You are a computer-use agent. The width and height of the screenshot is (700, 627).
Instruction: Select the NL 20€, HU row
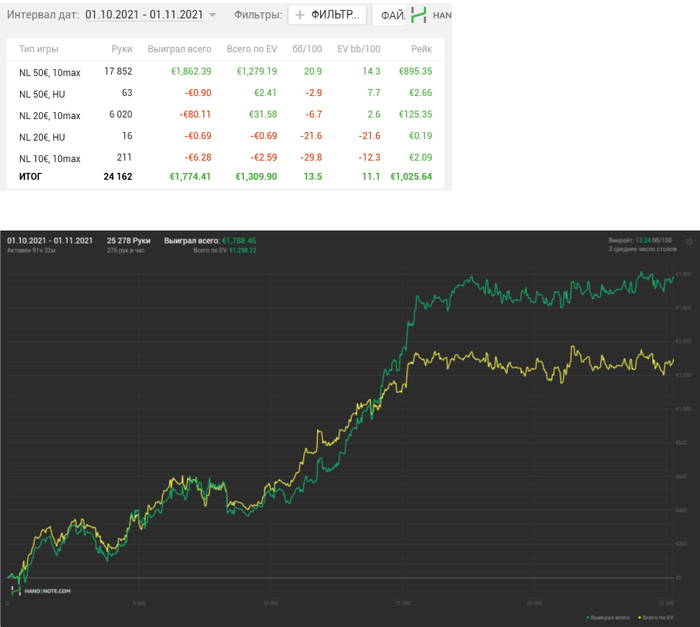coord(225,136)
